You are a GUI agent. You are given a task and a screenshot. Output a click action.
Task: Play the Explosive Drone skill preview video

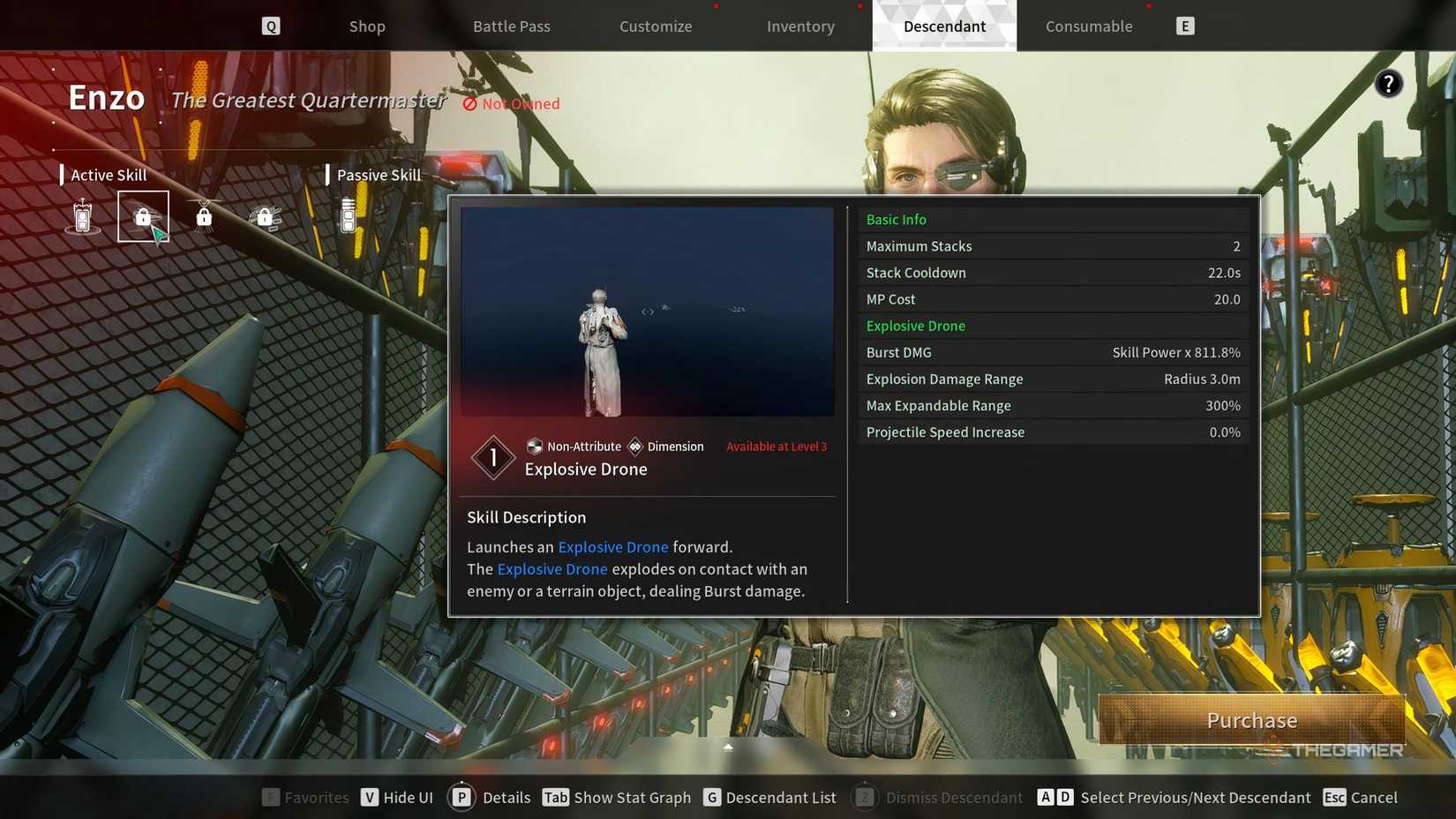(x=647, y=312)
